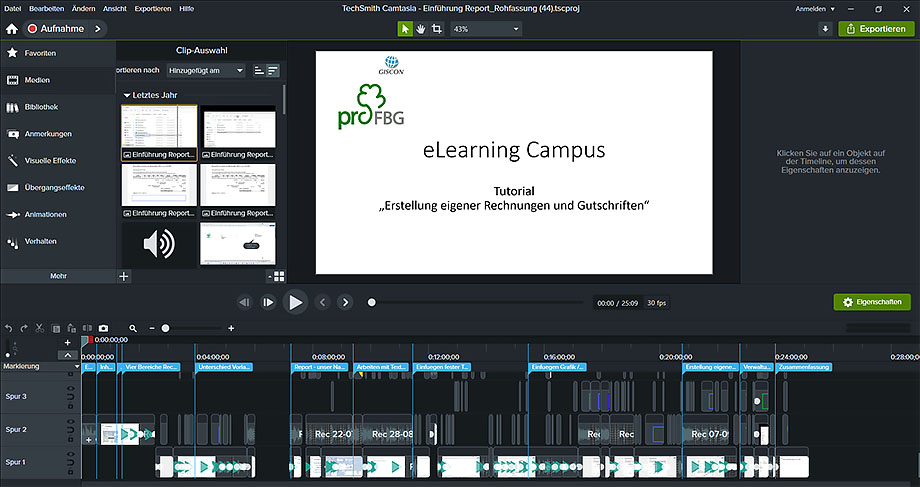Undo the last timeline action

[x=8, y=329]
